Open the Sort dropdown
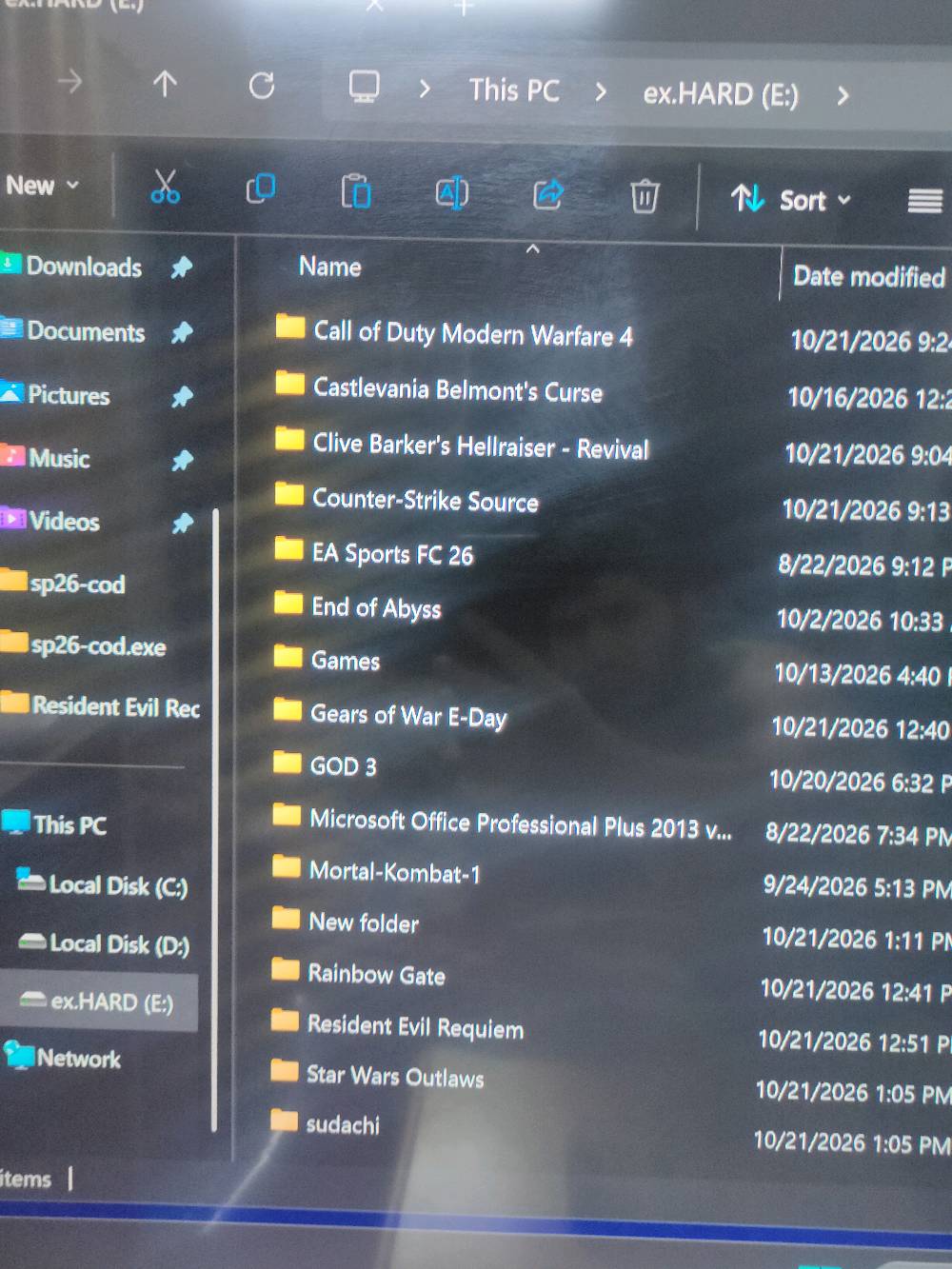This screenshot has height=1269, width=952. click(790, 199)
